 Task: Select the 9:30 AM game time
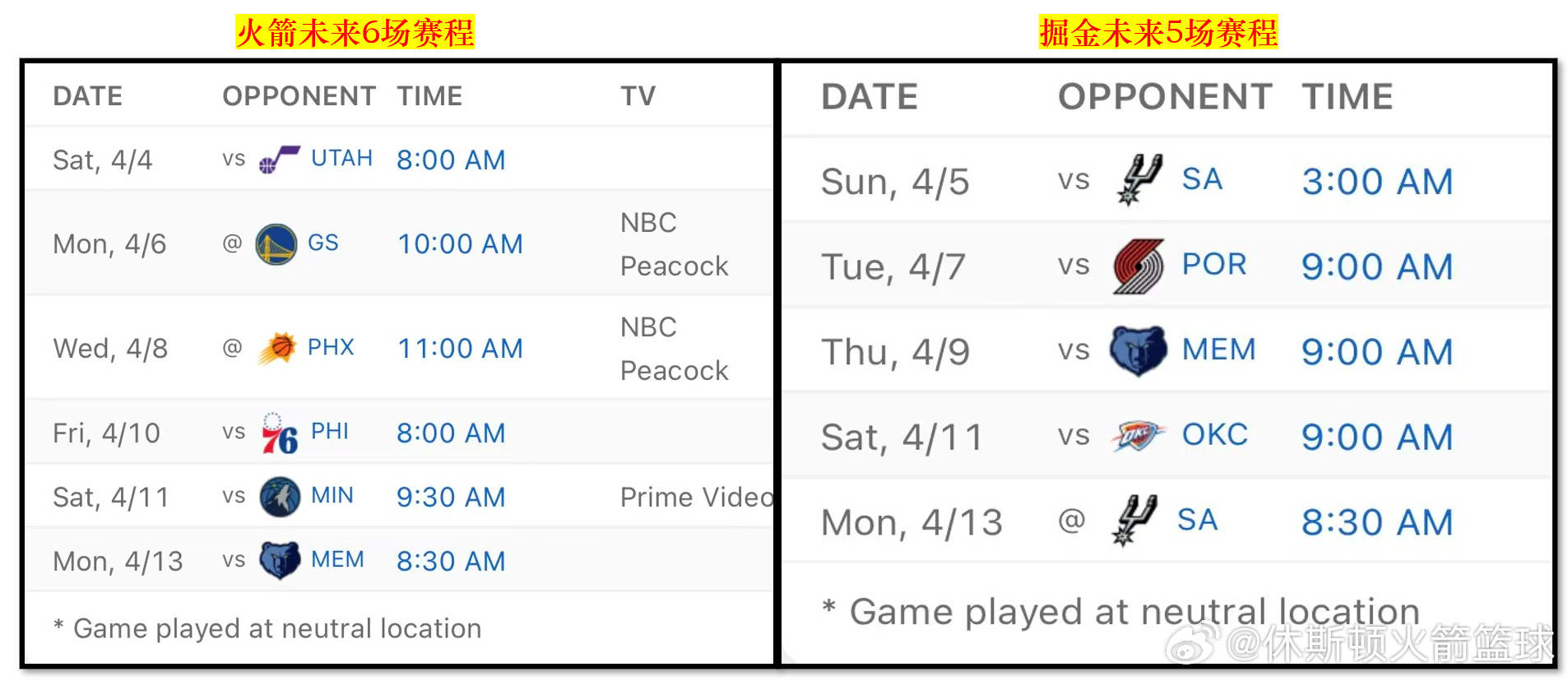451,498
